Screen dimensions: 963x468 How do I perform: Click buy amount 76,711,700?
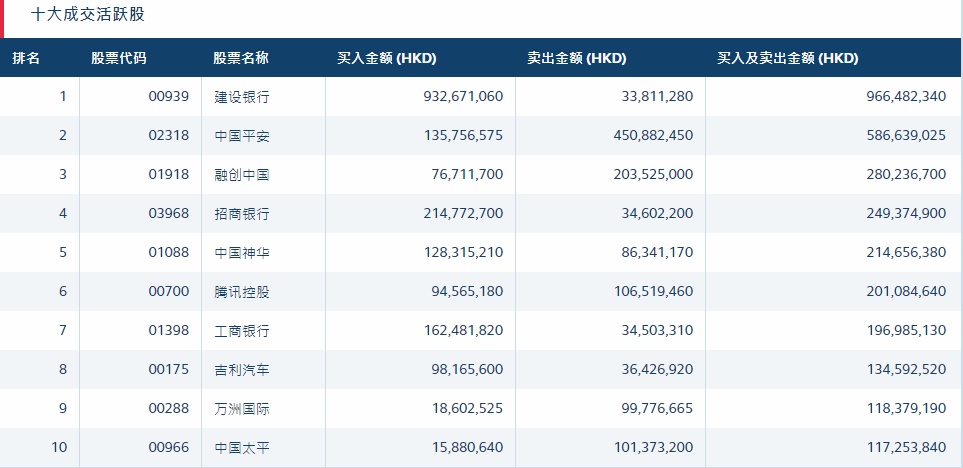[469, 174]
